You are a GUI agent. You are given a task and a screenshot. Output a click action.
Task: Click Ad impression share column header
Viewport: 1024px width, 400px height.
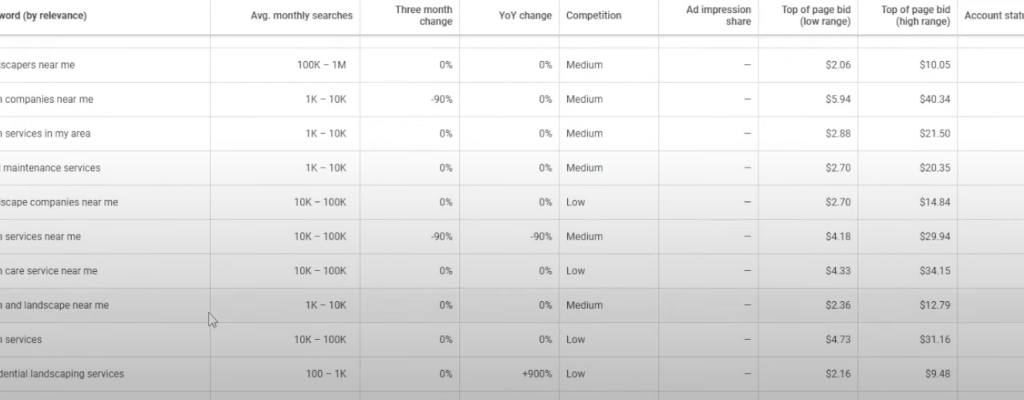pos(718,16)
